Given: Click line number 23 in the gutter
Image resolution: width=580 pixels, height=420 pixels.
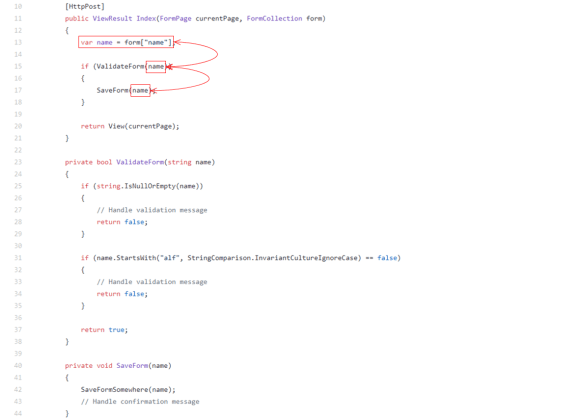Looking at the screenshot, I should [x=18, y=162].
